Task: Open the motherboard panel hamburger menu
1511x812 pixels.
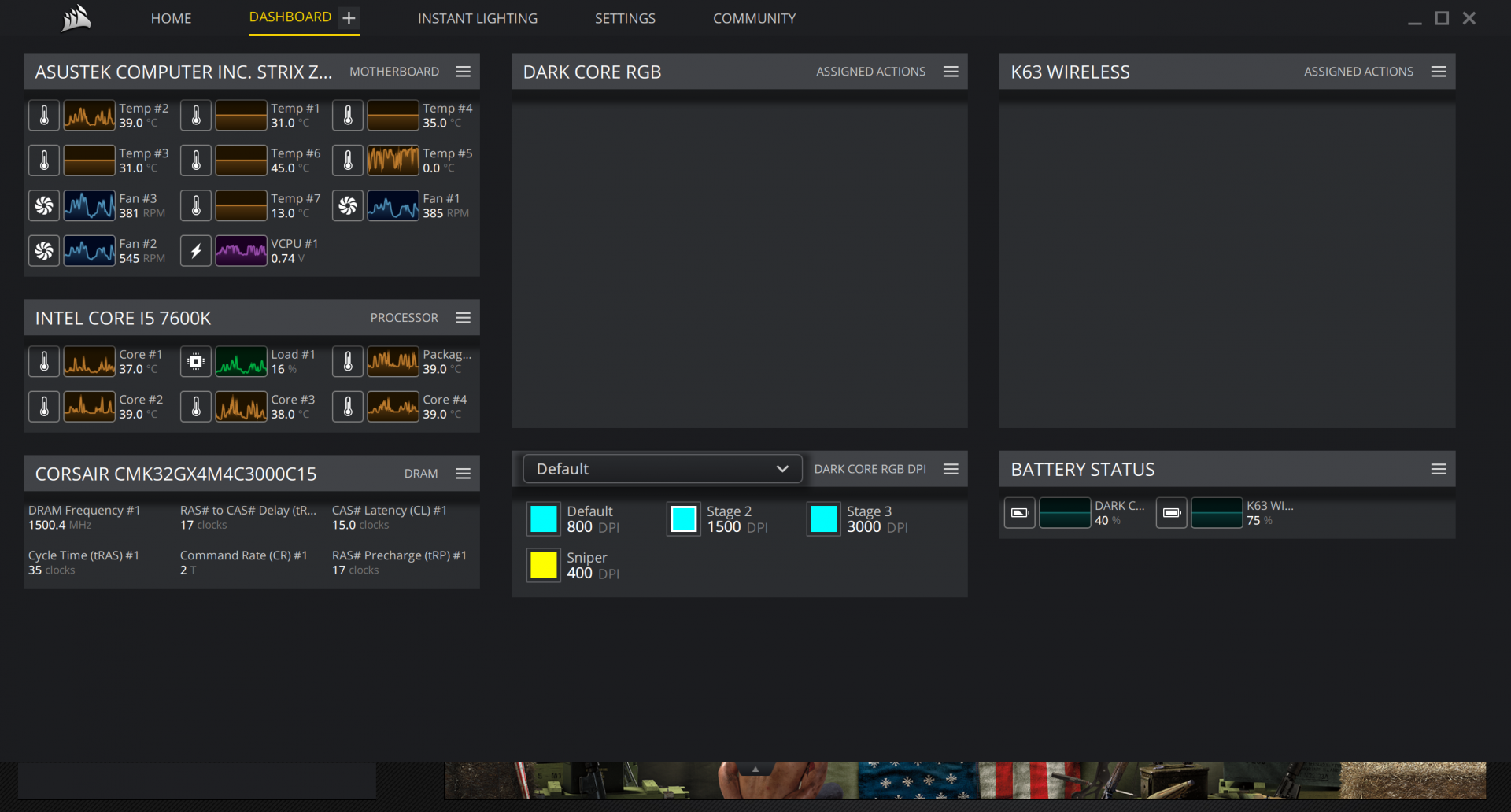Action: 463,72
